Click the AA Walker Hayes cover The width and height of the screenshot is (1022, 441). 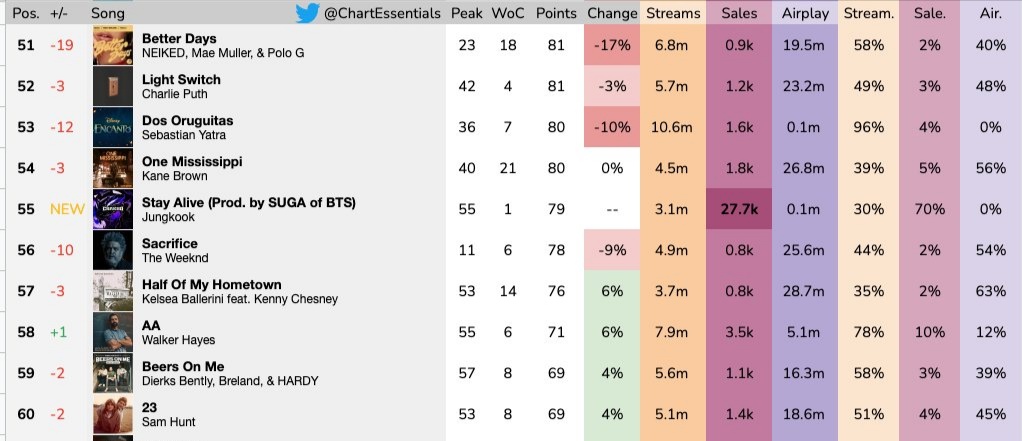pyautogui.click(x=112, y=333)
